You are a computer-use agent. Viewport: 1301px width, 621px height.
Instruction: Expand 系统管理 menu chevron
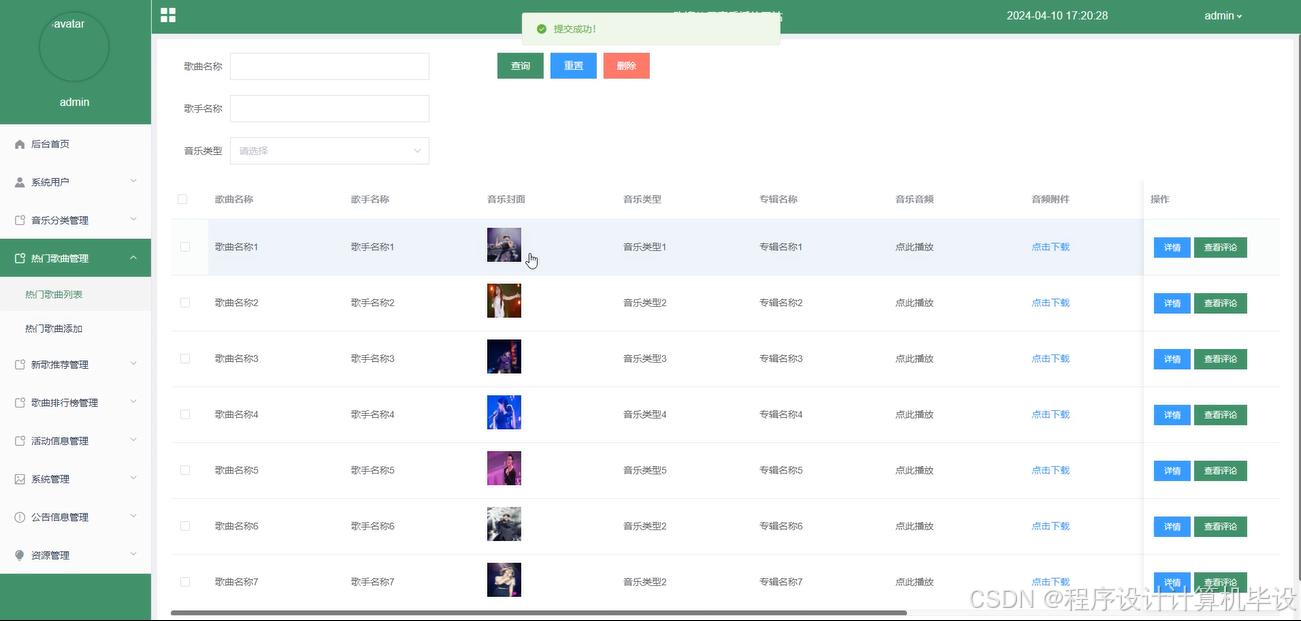click(x=134, y=479)
